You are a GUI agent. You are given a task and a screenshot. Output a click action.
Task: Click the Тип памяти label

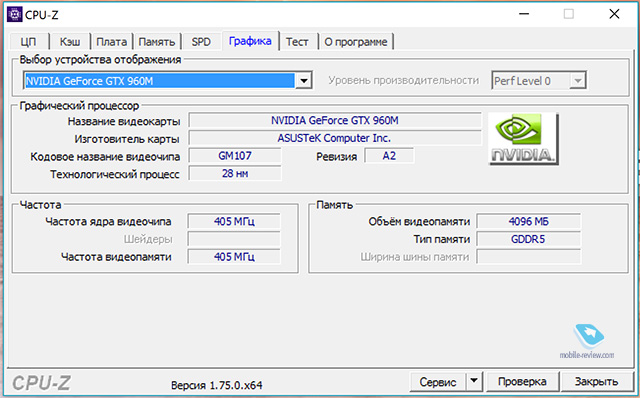[x=442, y=239]
